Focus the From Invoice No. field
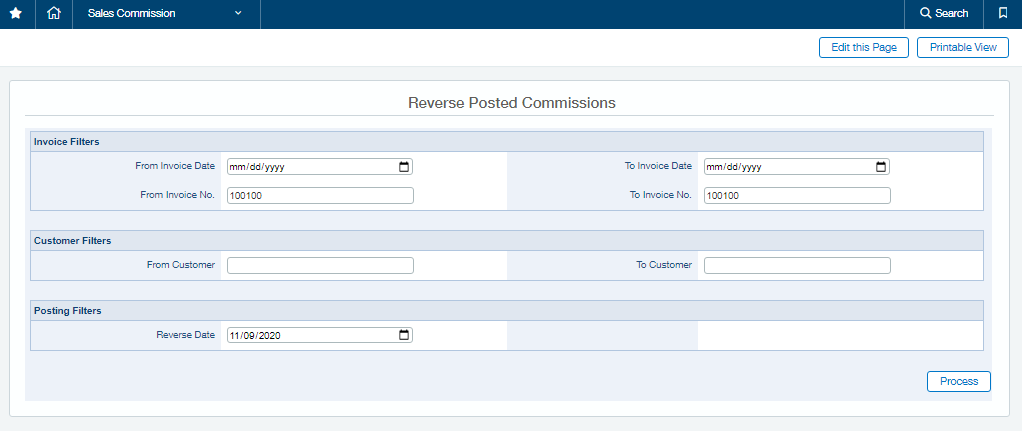Image resolution: width=1022 pixels, height=431 pixels. pos(320,196)
